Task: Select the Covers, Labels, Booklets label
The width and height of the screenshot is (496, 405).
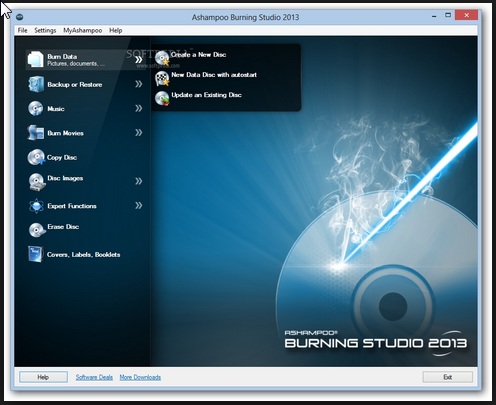Action: click(x=83, y=255)
